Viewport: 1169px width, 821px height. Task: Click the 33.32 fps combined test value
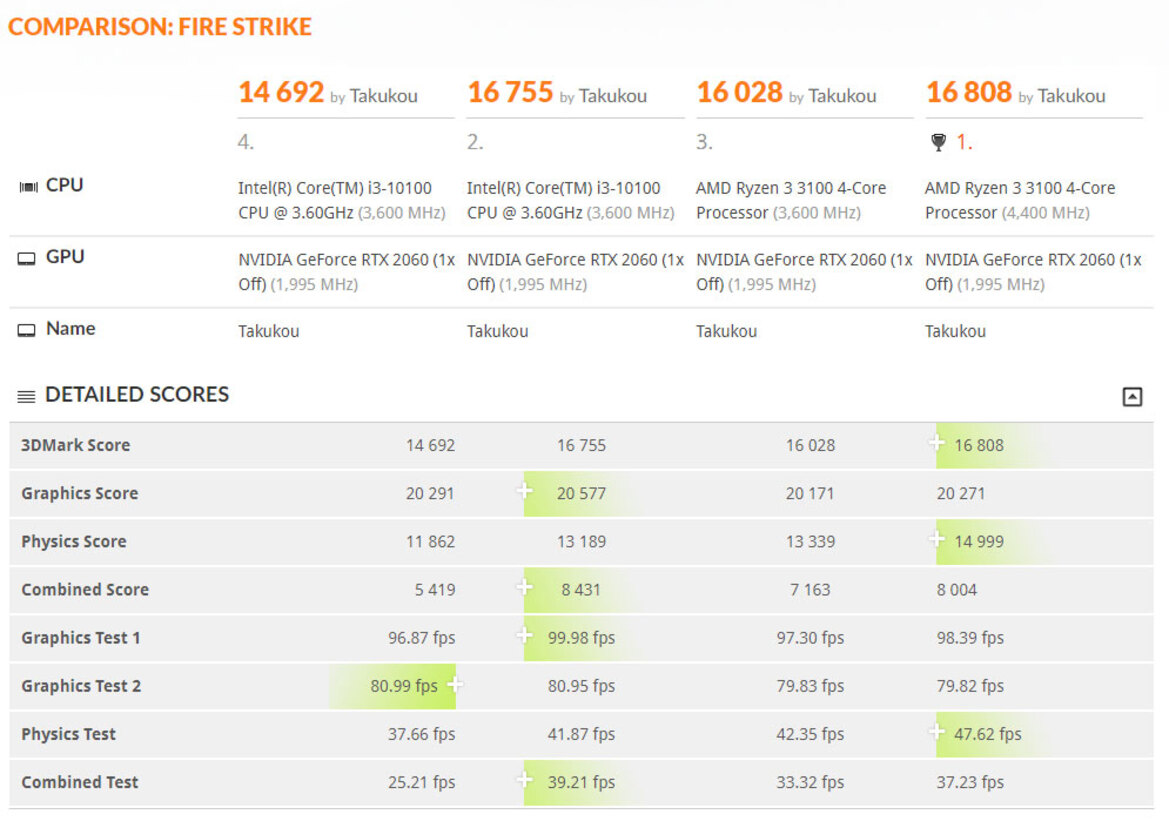pyautogui.click(x=810, y=782)
